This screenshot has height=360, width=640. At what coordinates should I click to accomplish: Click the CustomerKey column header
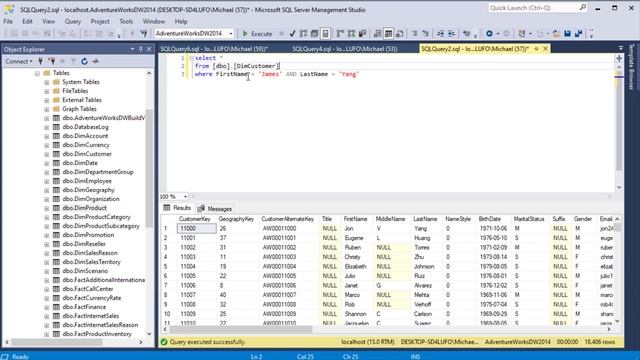tap(196, 219)
